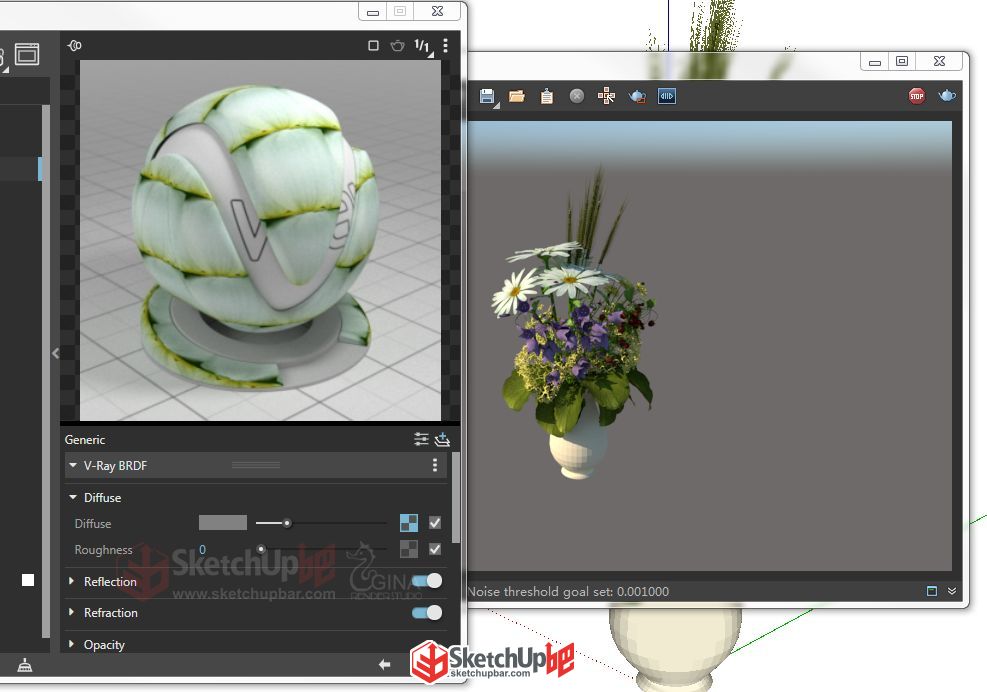Click the Diffuse intensity slider
Screen dimensions: 987x692
tap(321, 523)
